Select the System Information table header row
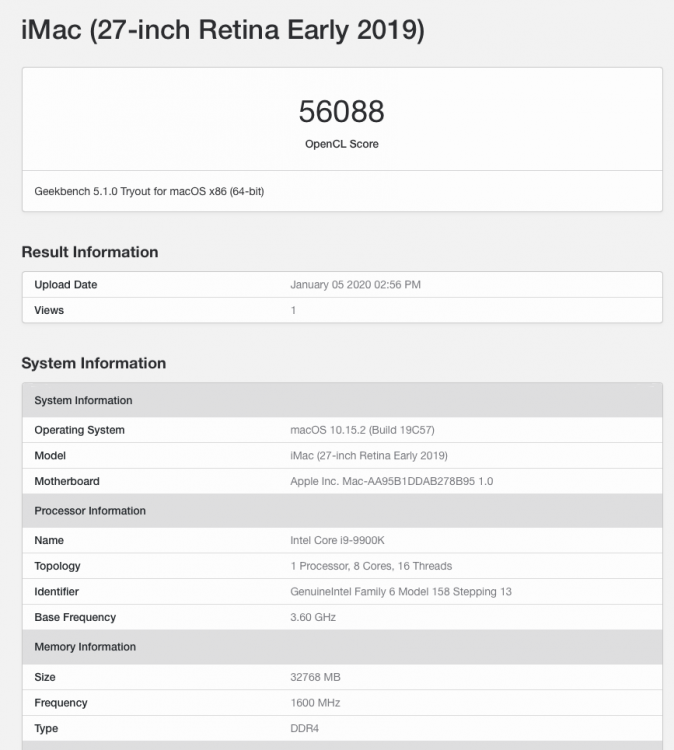The width and height of the screenshot is (674, 750). 342,400
